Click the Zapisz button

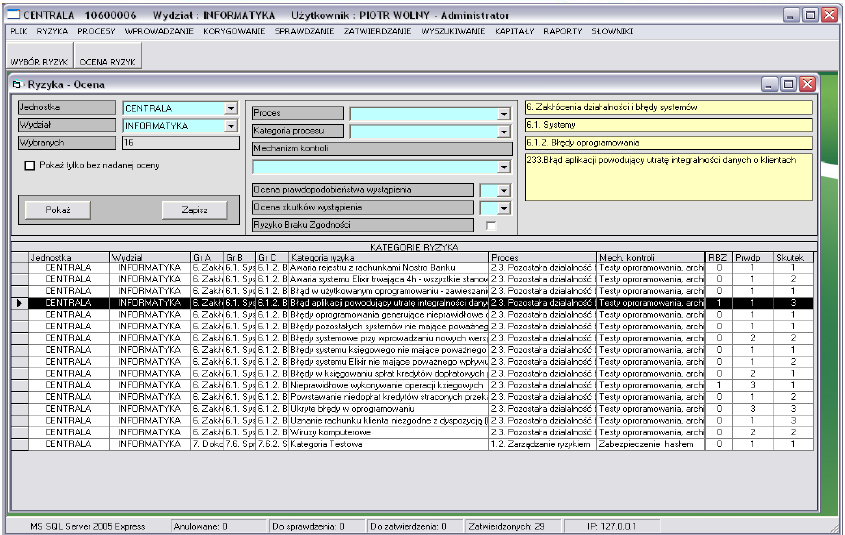point(195,210)
